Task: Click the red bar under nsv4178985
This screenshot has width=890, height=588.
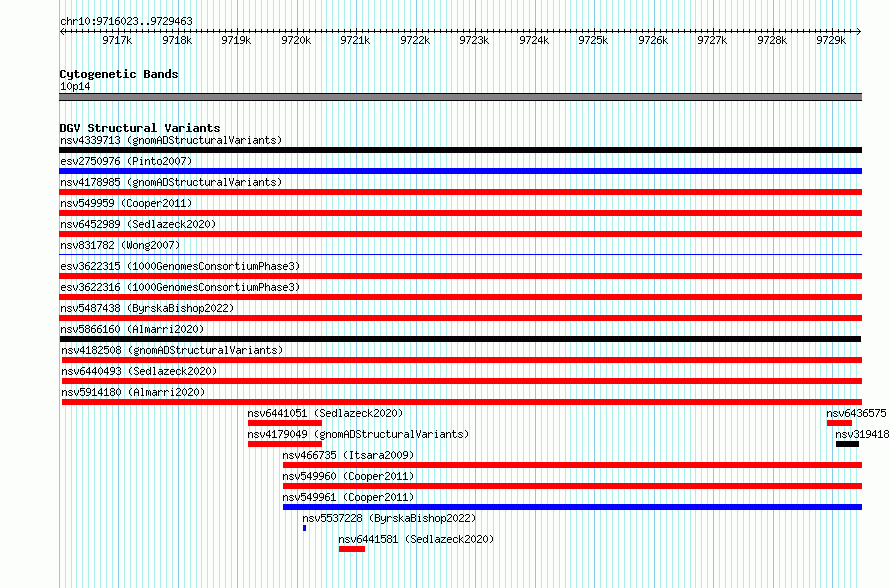Action: click(x=460, y=192)
